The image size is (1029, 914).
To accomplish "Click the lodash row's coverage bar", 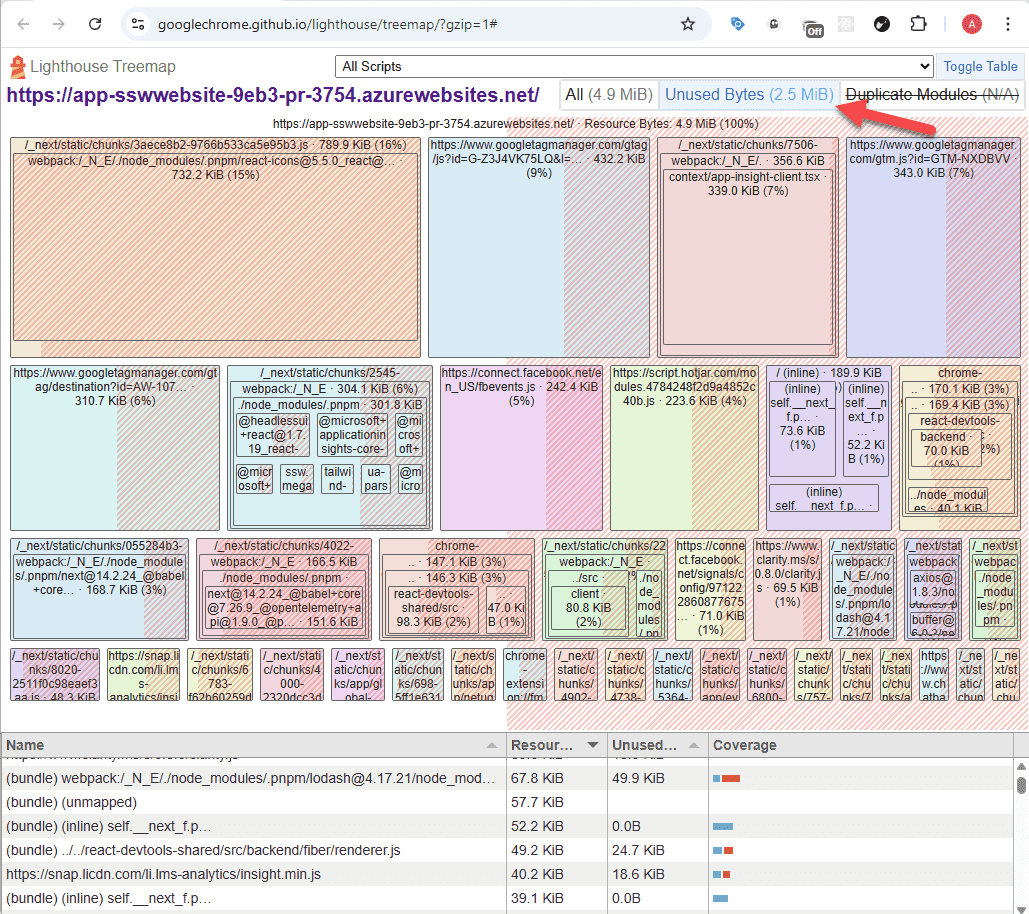I will (x=727, y=778).
